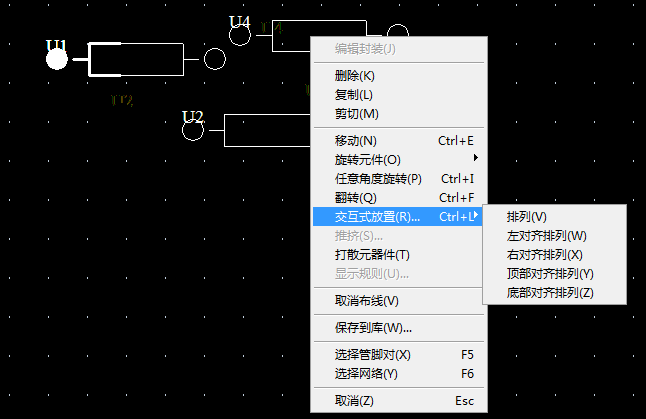Choose 排列(V) in the submenu
Viewport: 646px width, 419px height.
527,217
